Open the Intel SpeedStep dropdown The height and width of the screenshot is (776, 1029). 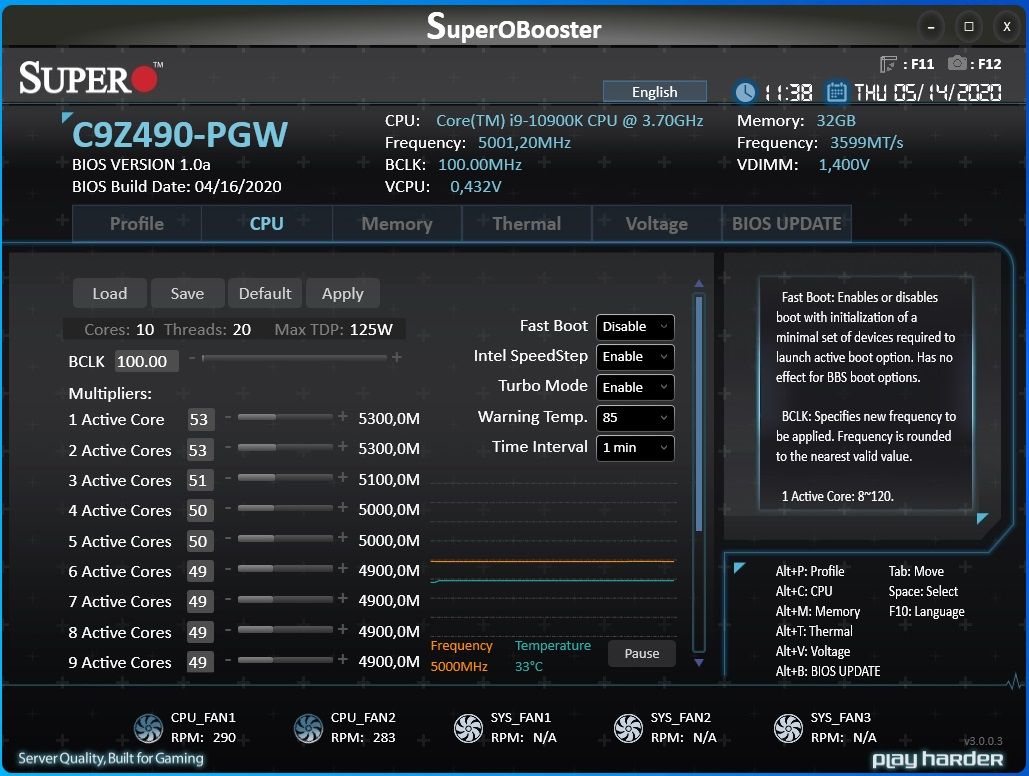[x=635, y=357]
